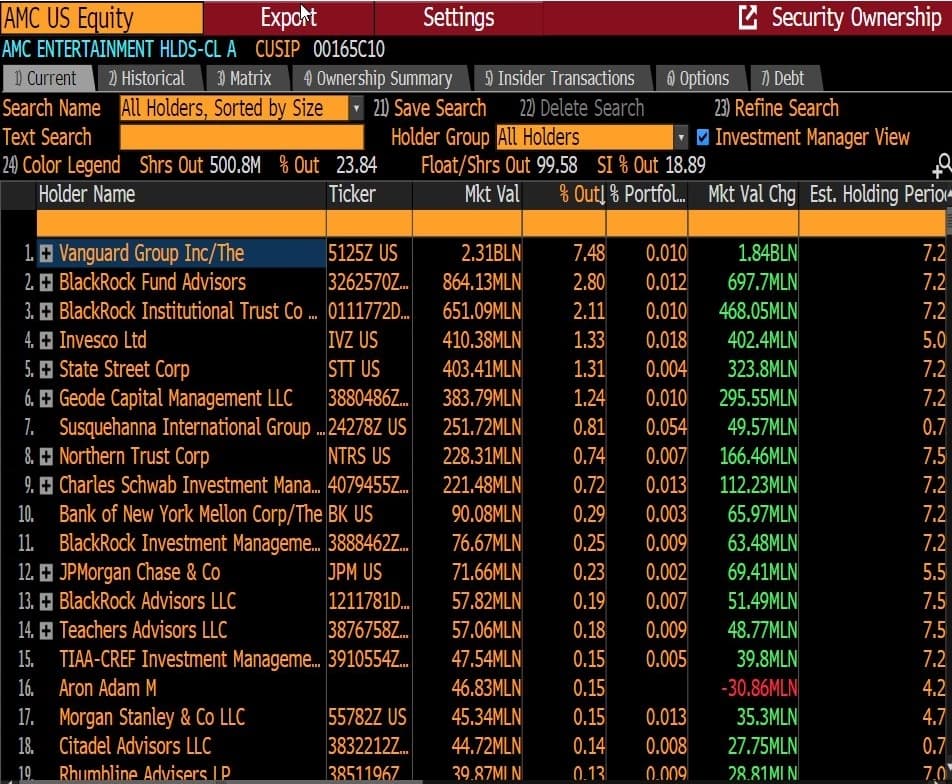The height and width of the screenshot is (784, 952).
Task: Sort by the % Portfolio column header
Action: pos(647,194)
